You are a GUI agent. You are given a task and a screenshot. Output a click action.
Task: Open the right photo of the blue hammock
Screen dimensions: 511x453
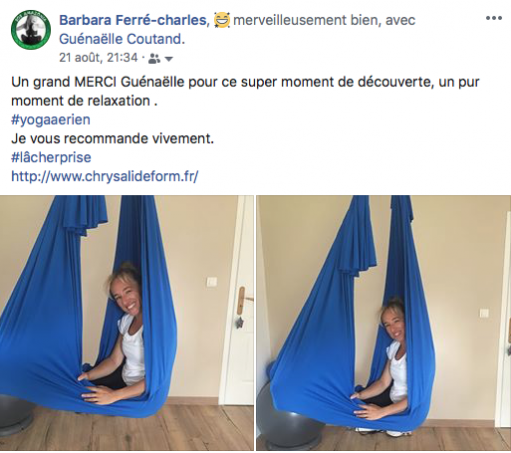point(383,323)
